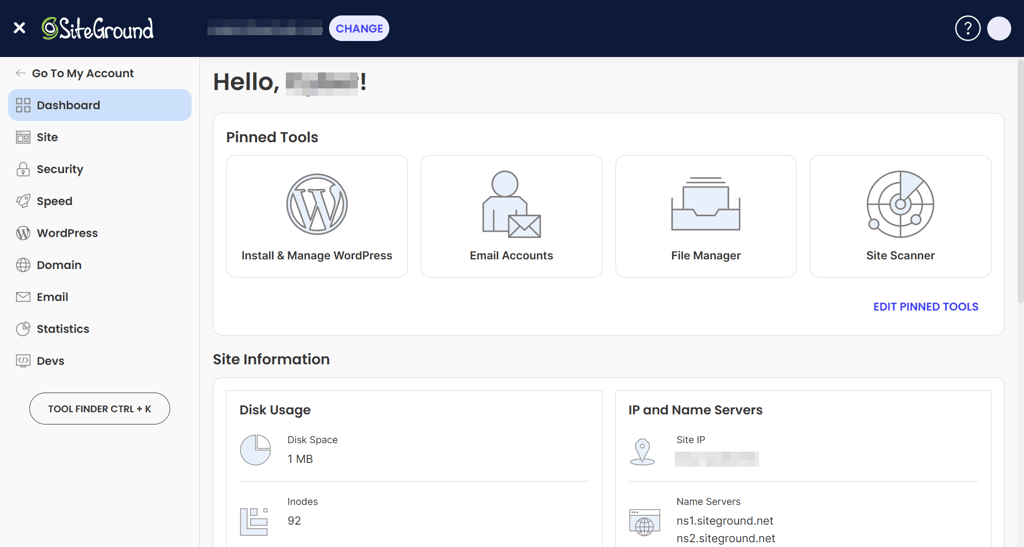Viewport: 1024px width, 547px height.
Task: Click the TOOL FINDER CTRL + K button
Action: click(99, 409)
